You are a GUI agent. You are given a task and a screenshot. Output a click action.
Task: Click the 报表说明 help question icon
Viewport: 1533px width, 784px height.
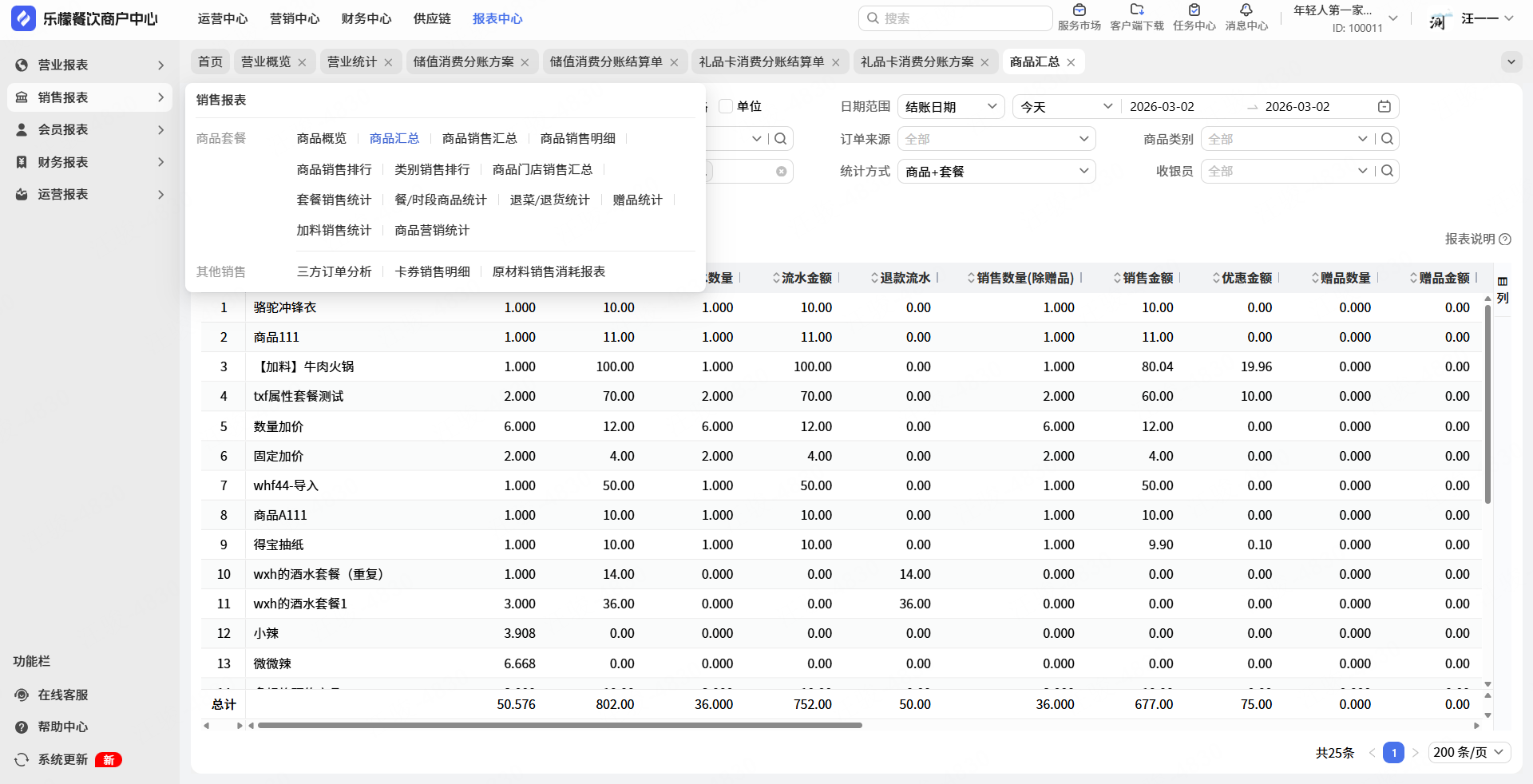(1505, 240)
